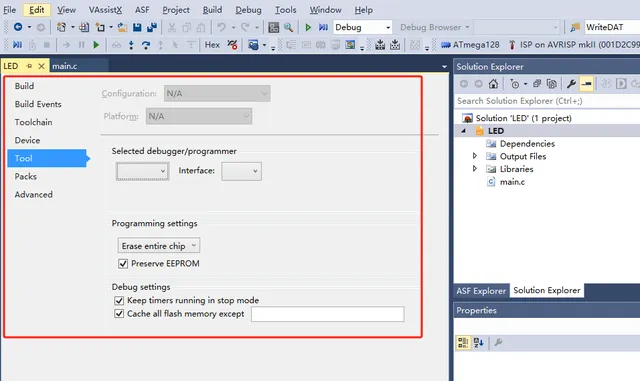Viewport: 640px width, 381px height.
Task: Click the flash memory exception text field
Action: [x=327, y=314]
